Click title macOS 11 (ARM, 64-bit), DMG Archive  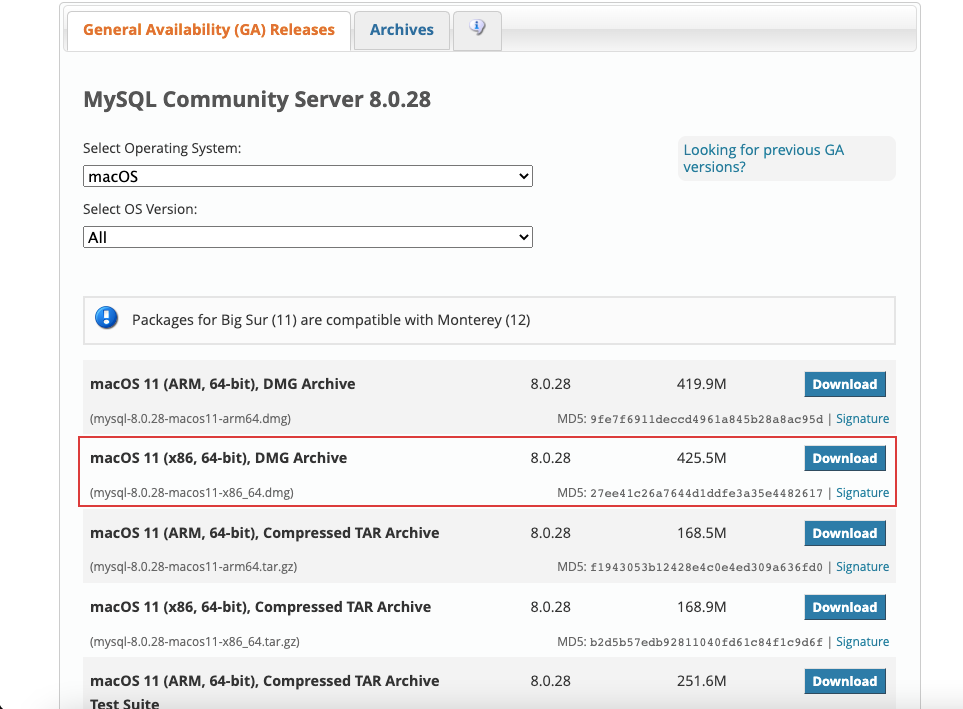222,384
